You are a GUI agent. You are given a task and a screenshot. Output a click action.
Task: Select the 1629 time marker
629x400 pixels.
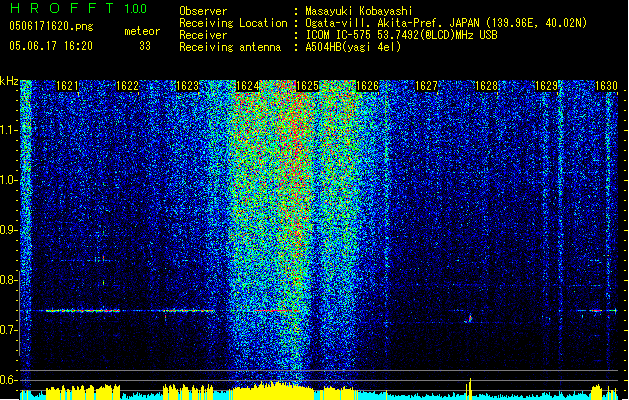(546, 86)
